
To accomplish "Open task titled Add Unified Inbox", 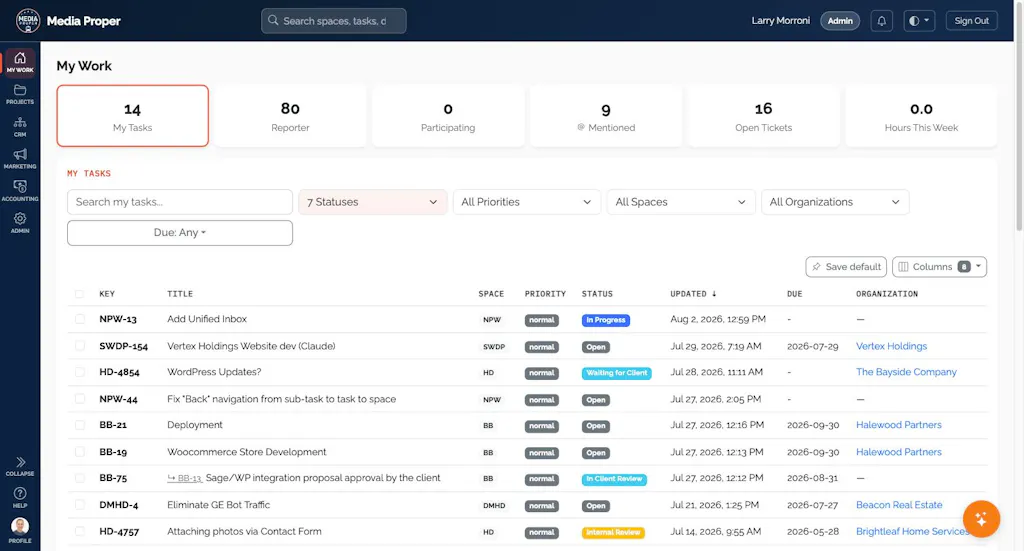I will [x=206, y=319].
